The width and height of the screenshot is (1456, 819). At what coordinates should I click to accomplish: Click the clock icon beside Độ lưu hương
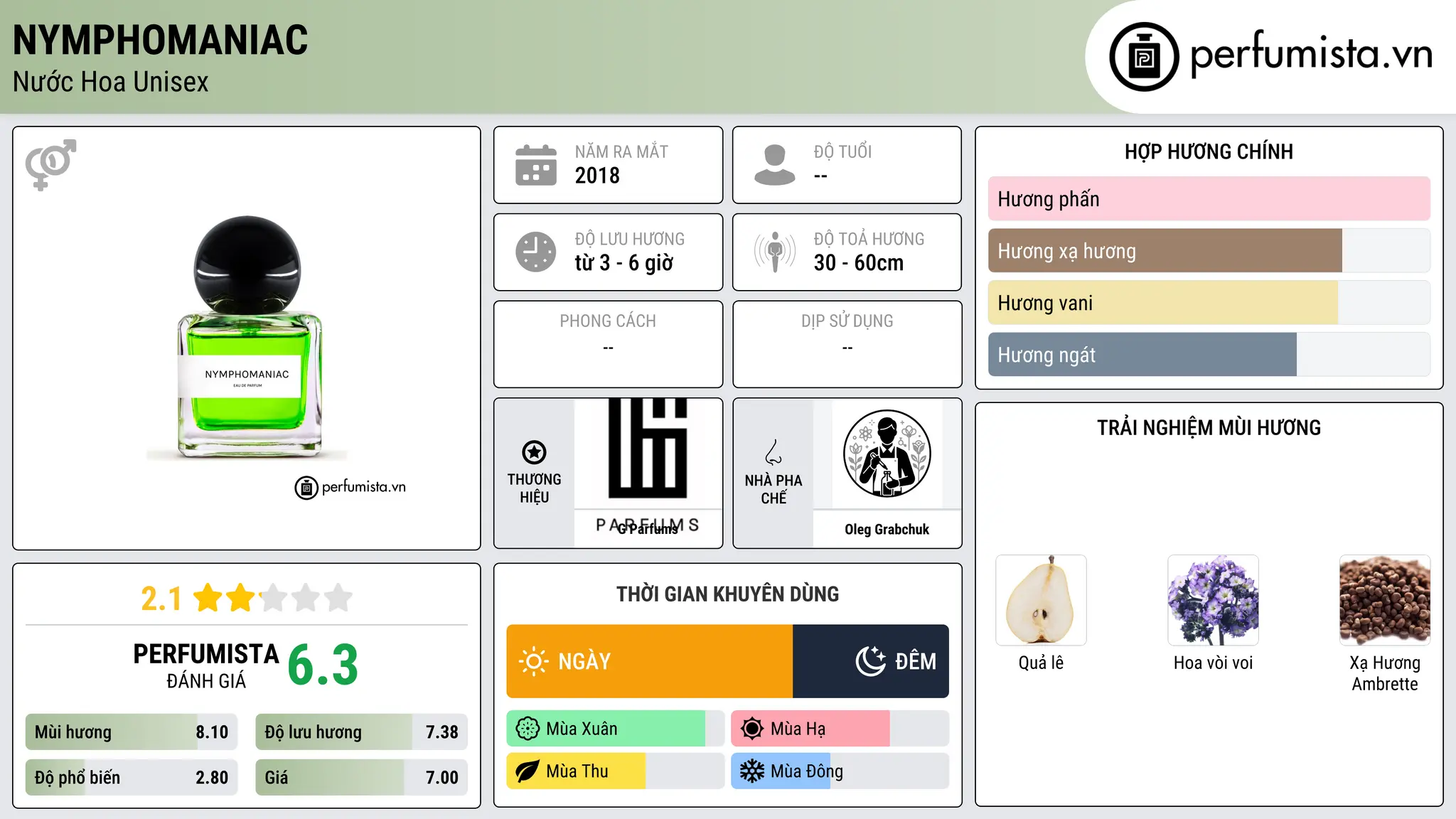coord(536,252)
